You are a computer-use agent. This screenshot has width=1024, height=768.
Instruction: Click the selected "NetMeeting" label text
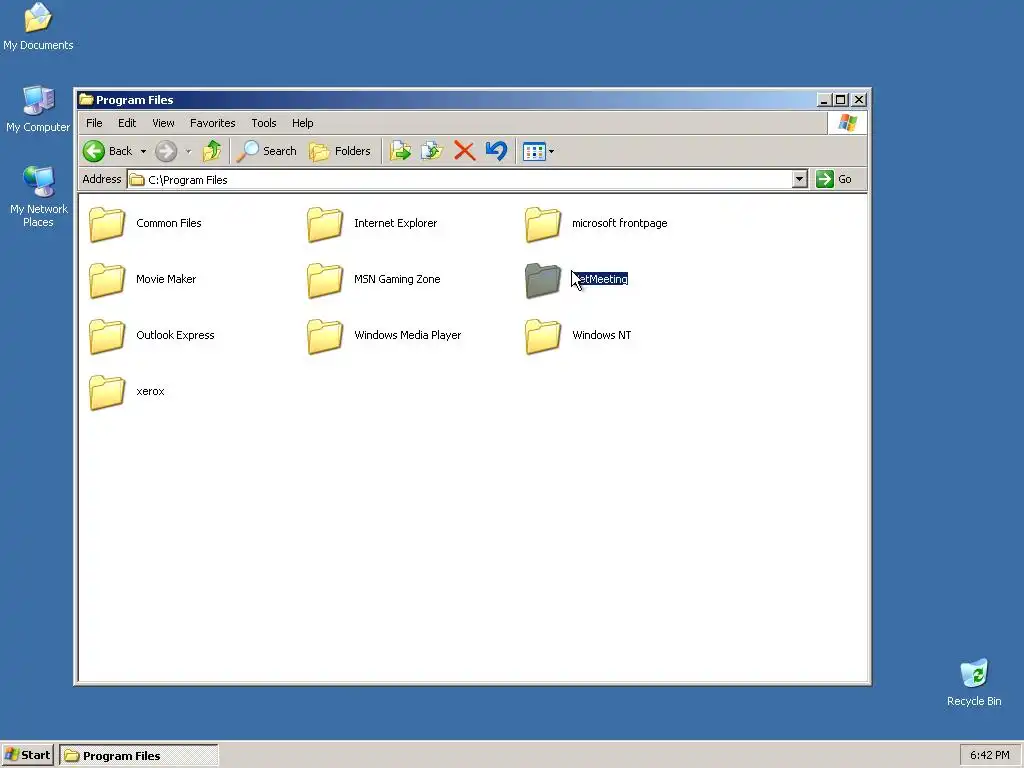coord(600,279)
